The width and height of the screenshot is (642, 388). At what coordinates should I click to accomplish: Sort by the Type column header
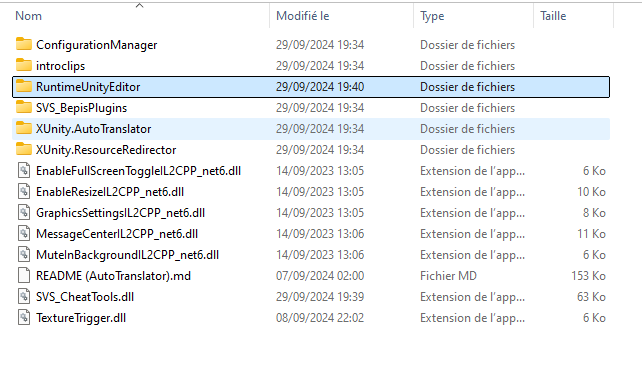(432, 16)
